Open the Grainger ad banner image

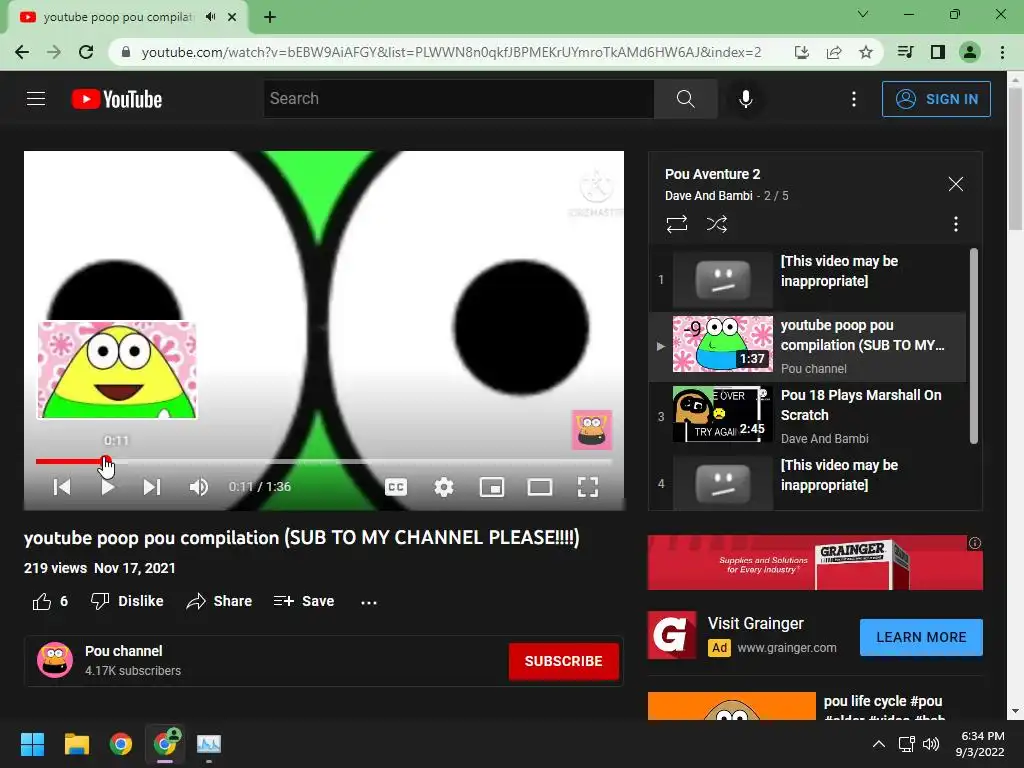tap(814, 562)
